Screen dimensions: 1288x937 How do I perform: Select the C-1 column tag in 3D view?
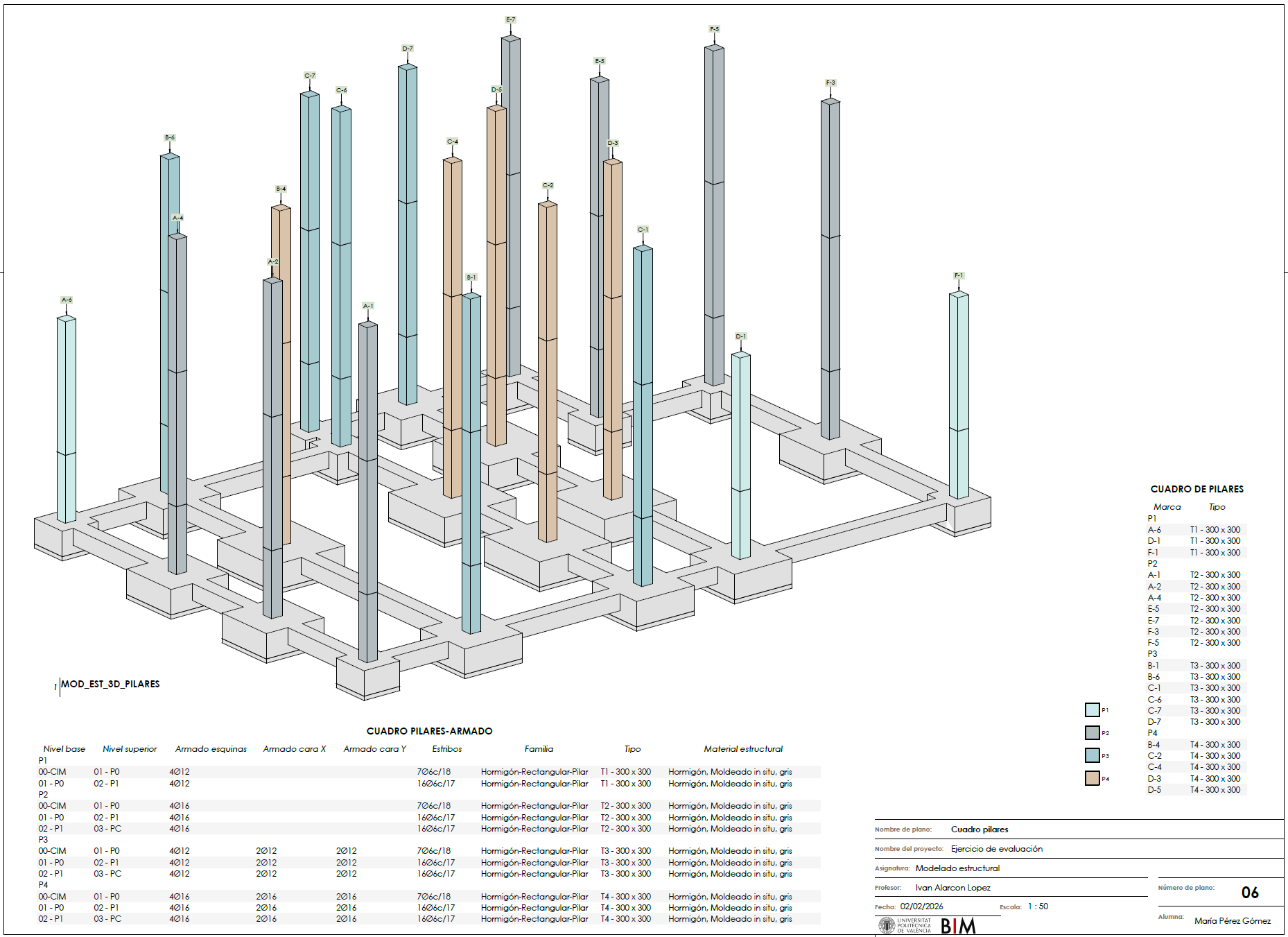643,230
